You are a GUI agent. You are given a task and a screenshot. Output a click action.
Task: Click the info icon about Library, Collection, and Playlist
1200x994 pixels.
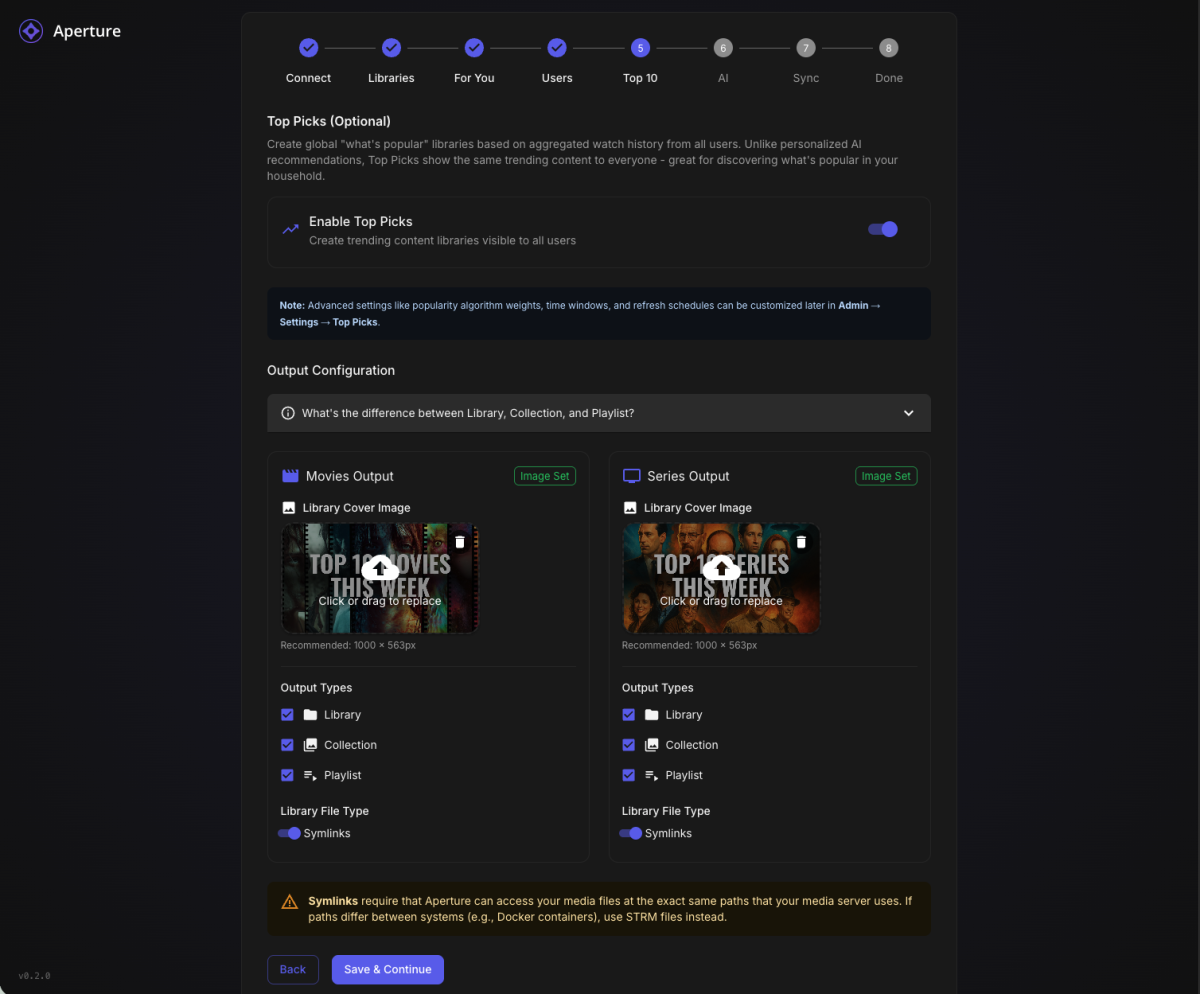click(287, 412)
